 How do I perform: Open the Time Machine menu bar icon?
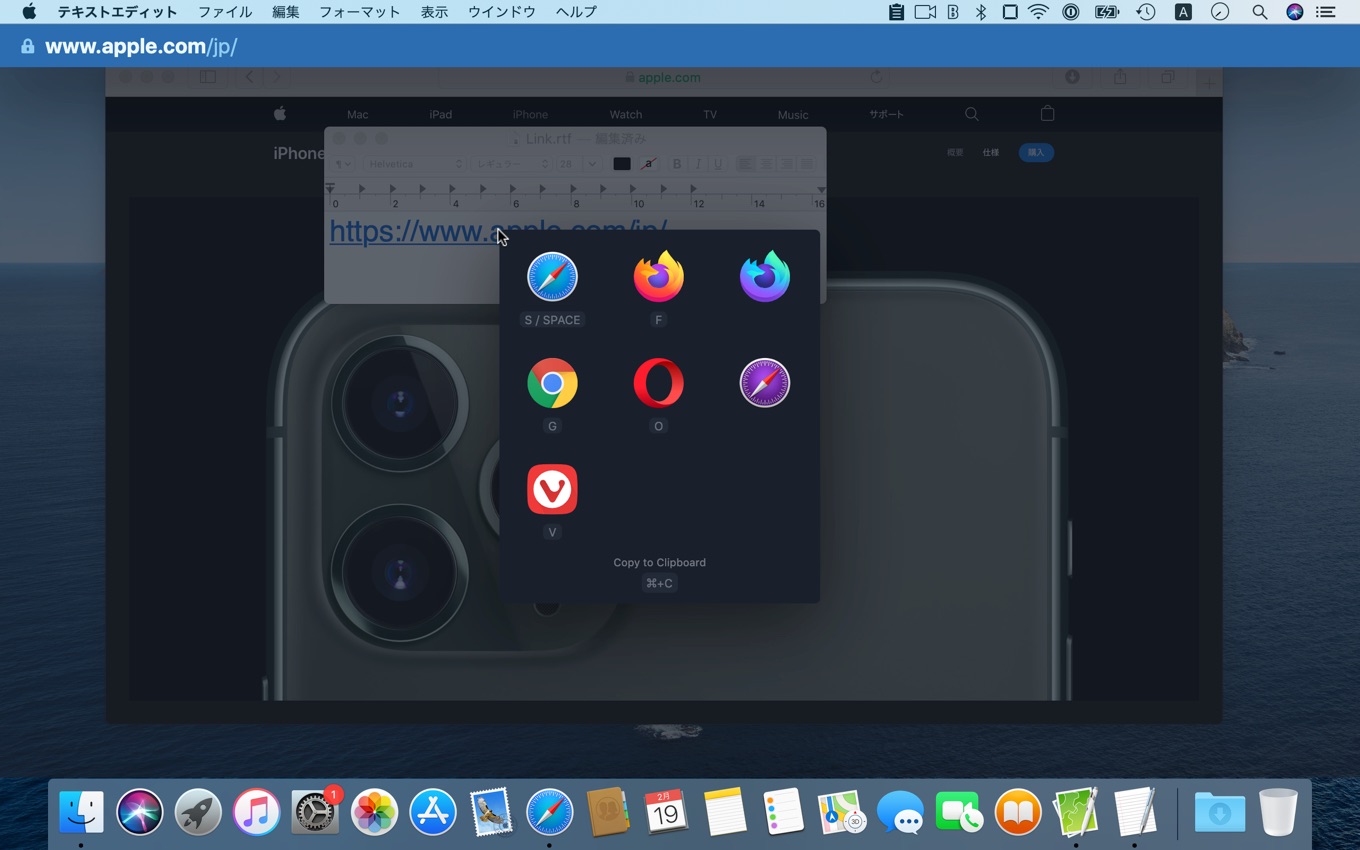coord(1145,12)
